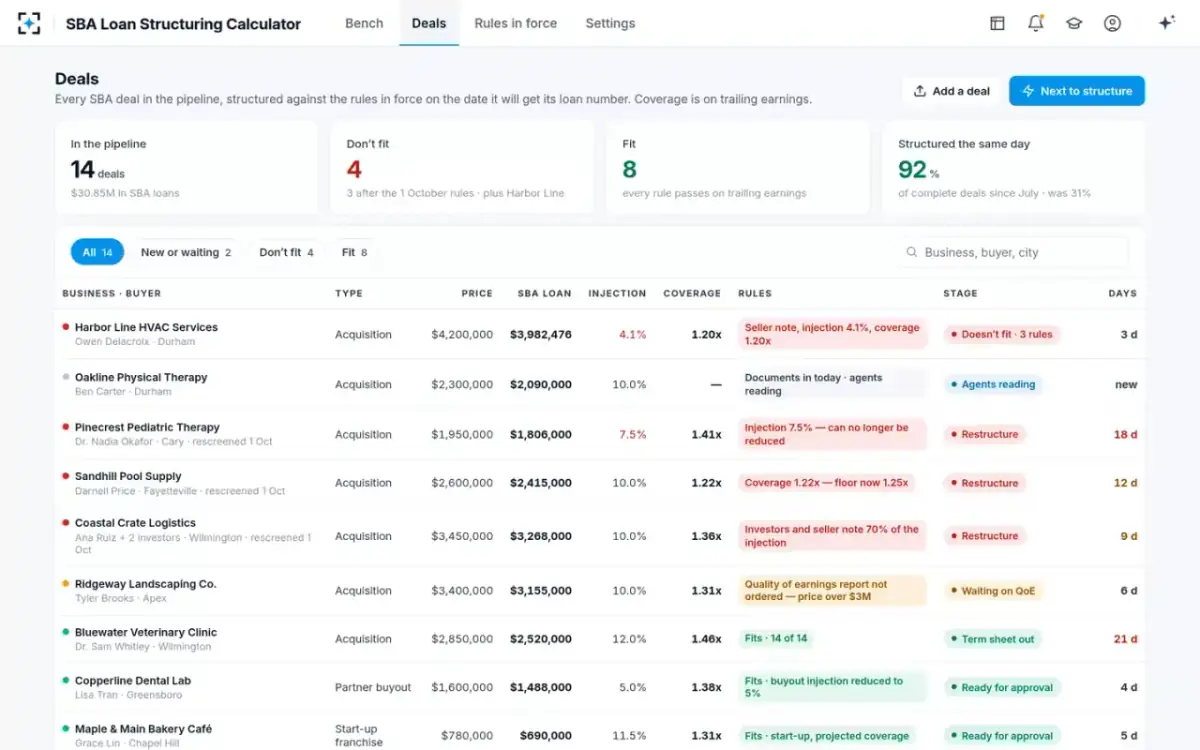Sort by the Days column header

(1122, 293)
